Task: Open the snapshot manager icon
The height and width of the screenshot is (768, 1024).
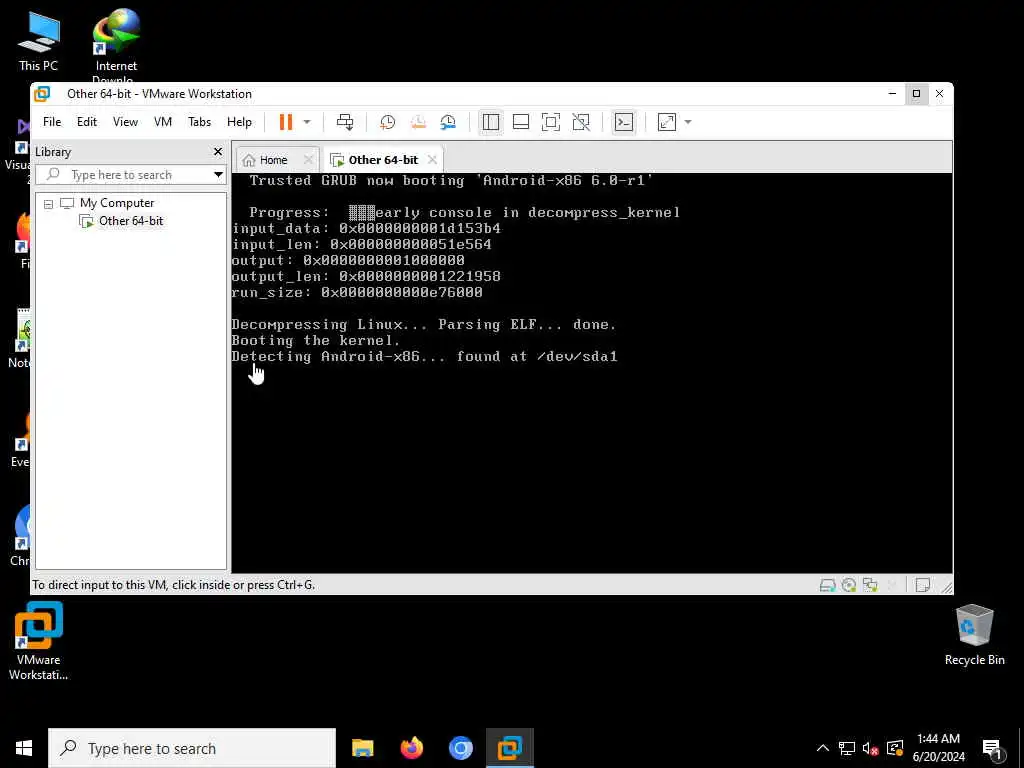Action: [448, 122]
